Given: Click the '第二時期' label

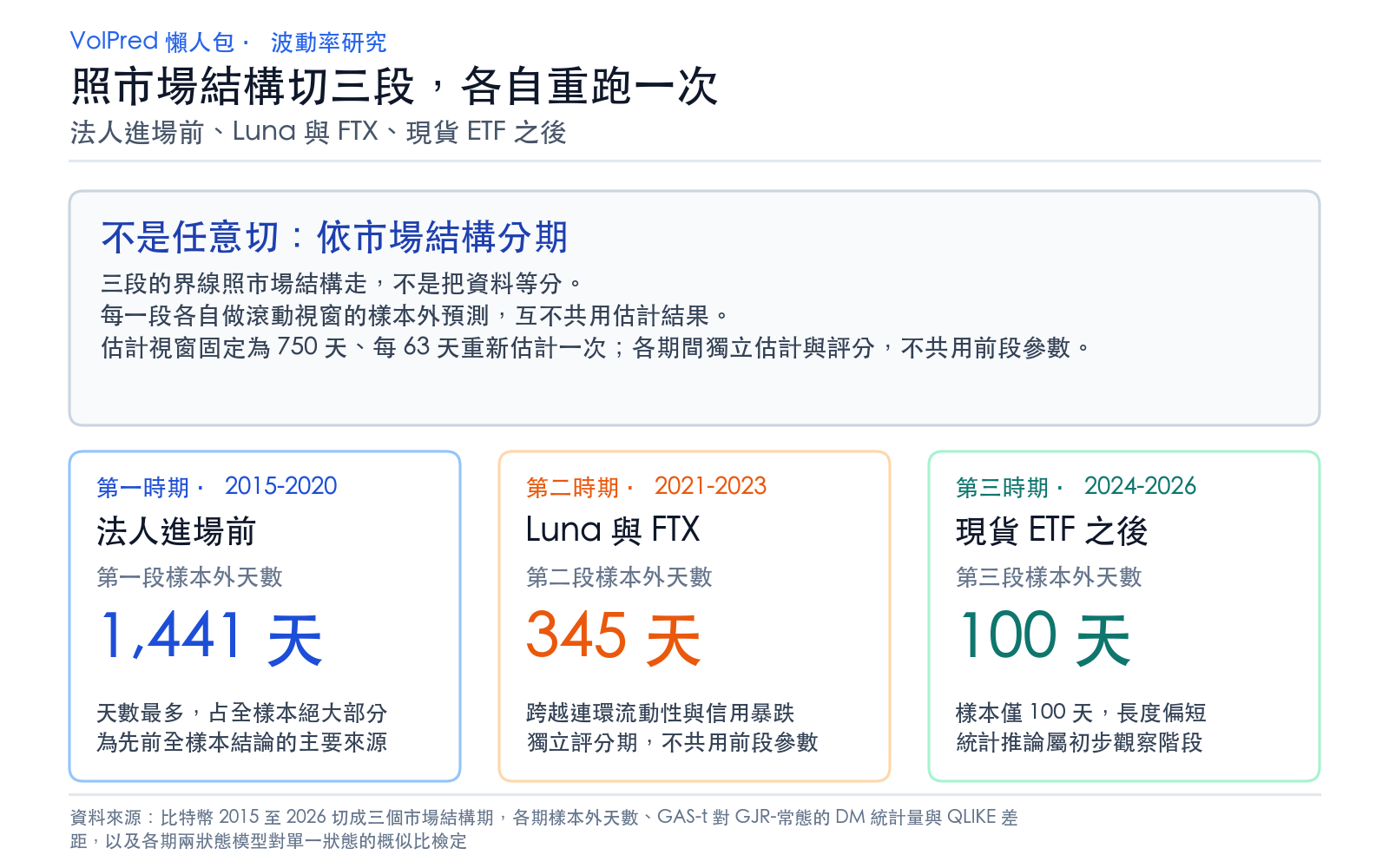Looking at the screenshot, I should click(573, 487).
